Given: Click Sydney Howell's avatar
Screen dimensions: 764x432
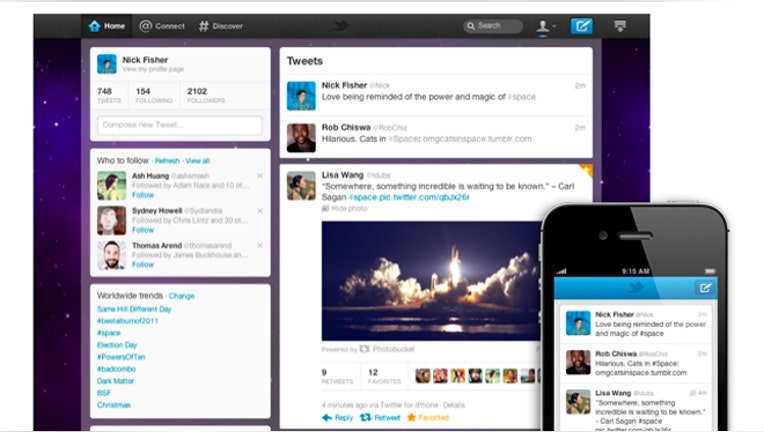Looking at the screenshot, I should [112, 221].
